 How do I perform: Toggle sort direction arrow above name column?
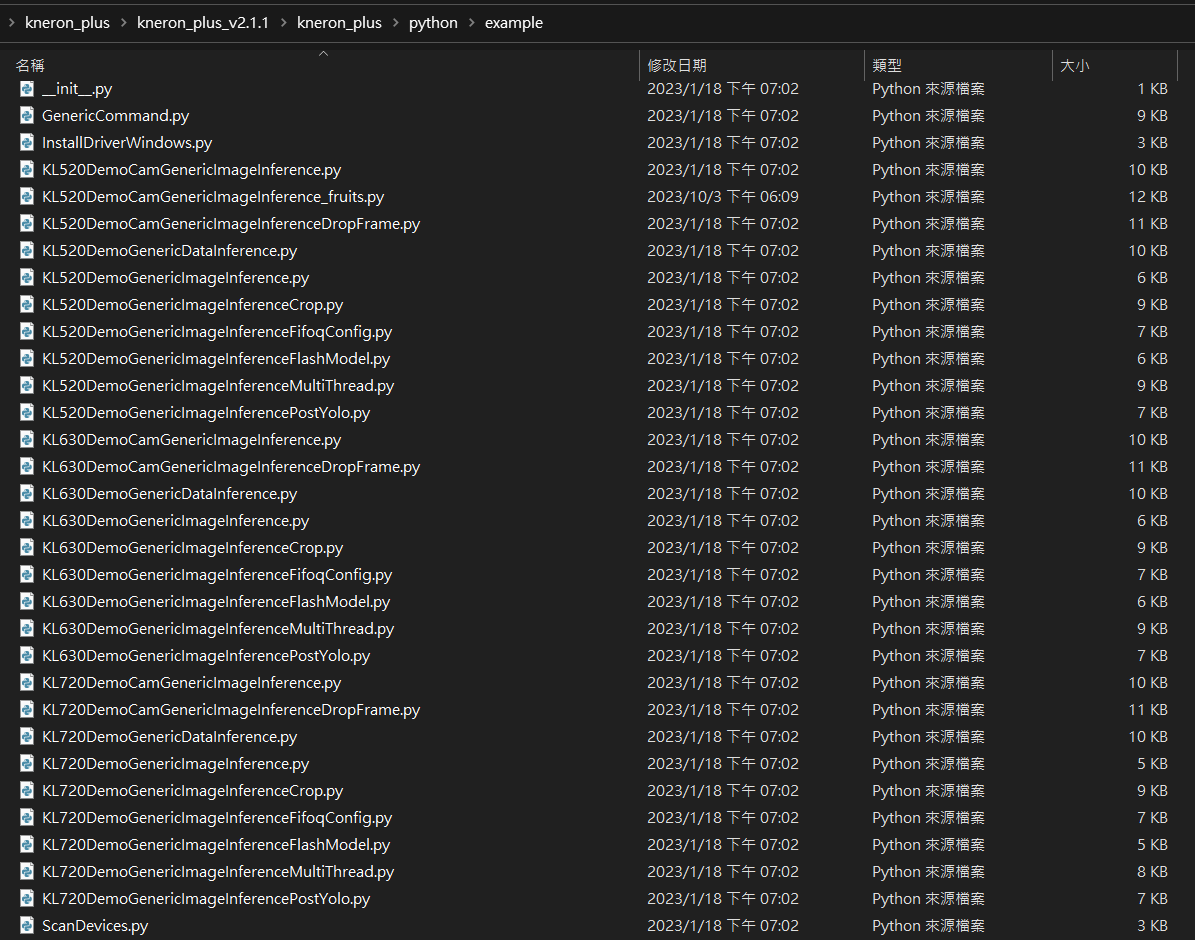pyautogui.click(x=323, y=53)
